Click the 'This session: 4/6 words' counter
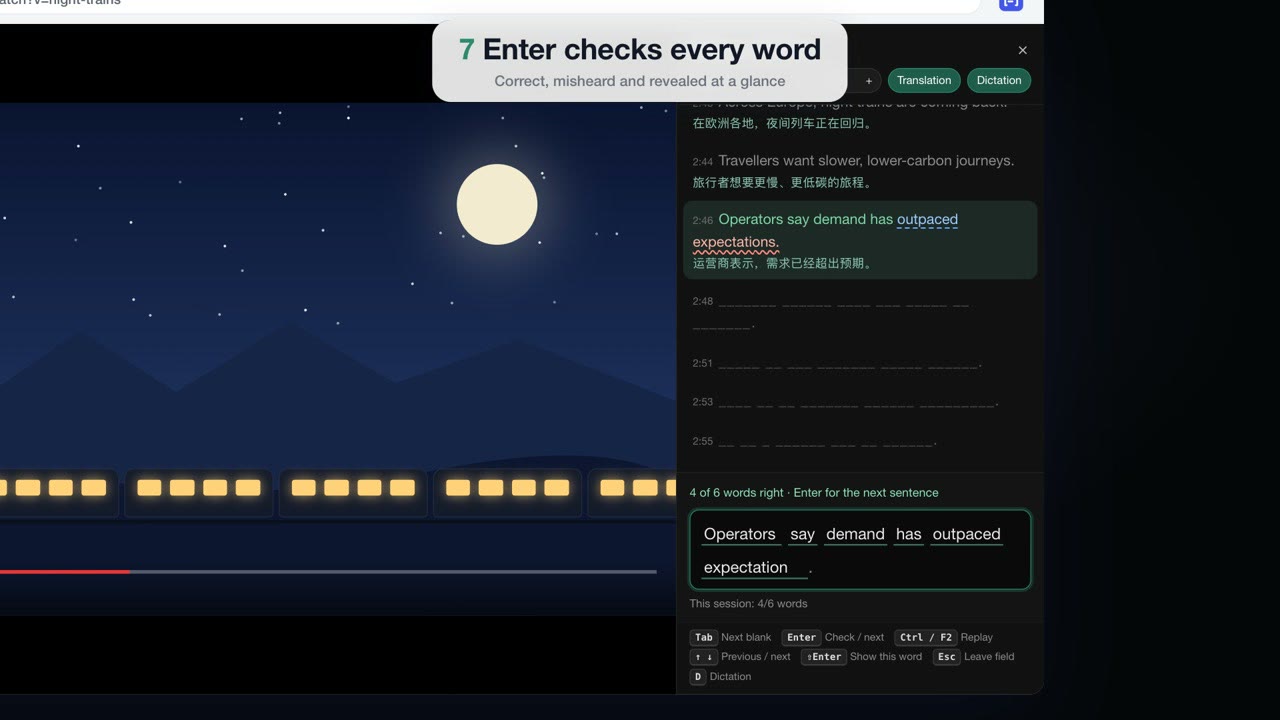Viewport: 1280px width, 720px height. tap(748, 603)
